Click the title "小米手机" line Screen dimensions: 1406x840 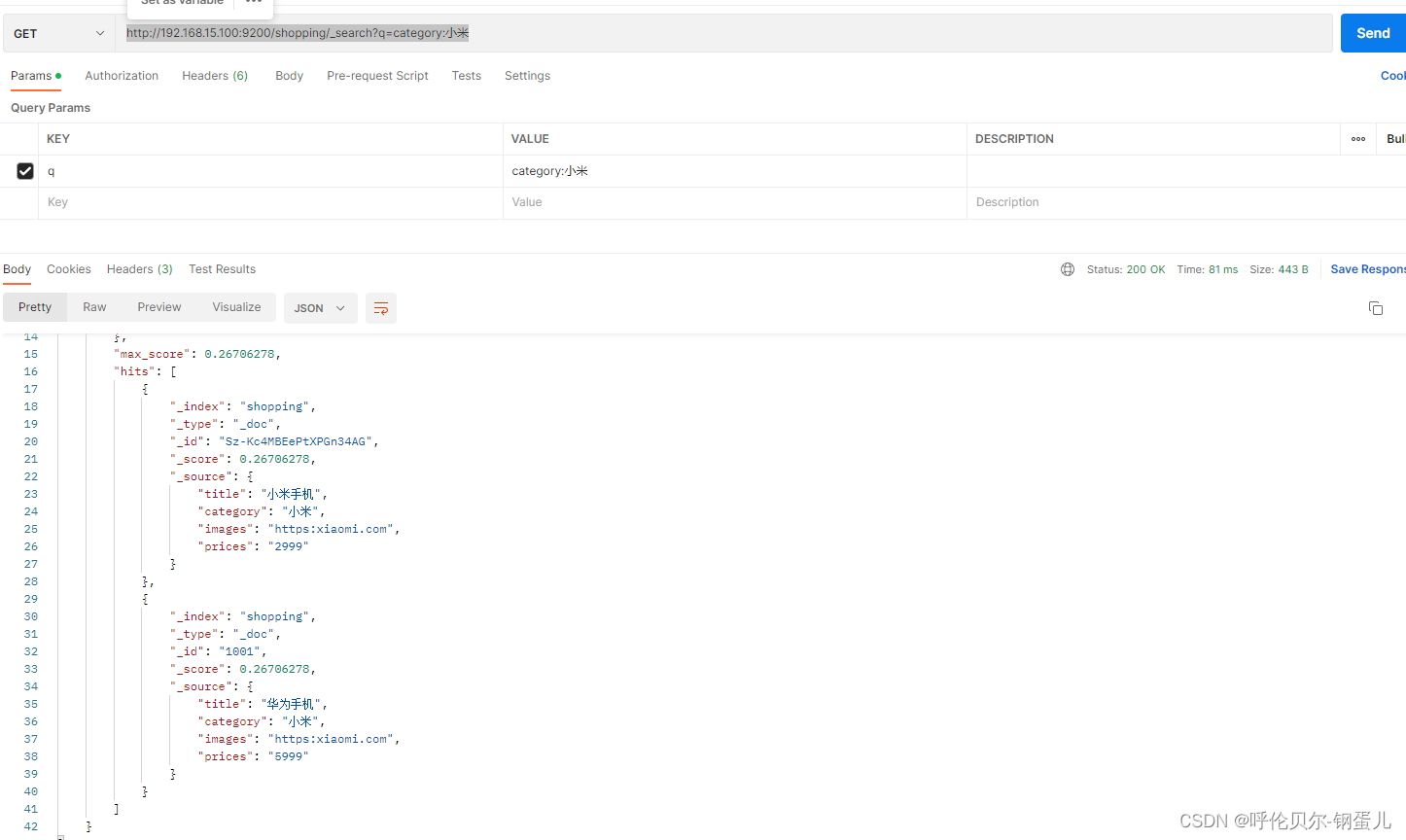263,494
